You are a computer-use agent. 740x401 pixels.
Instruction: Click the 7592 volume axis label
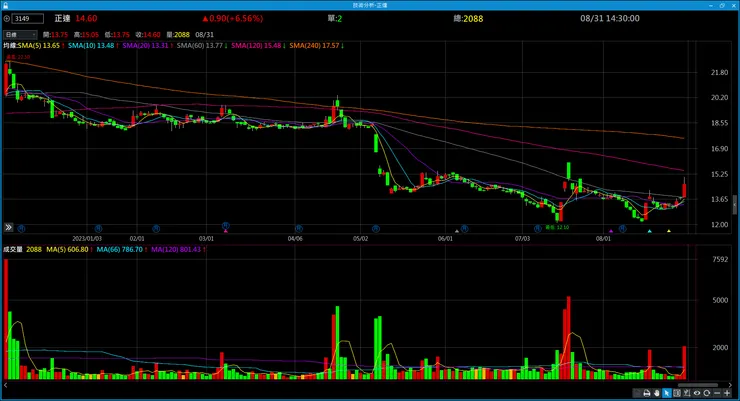click(720, 259)
